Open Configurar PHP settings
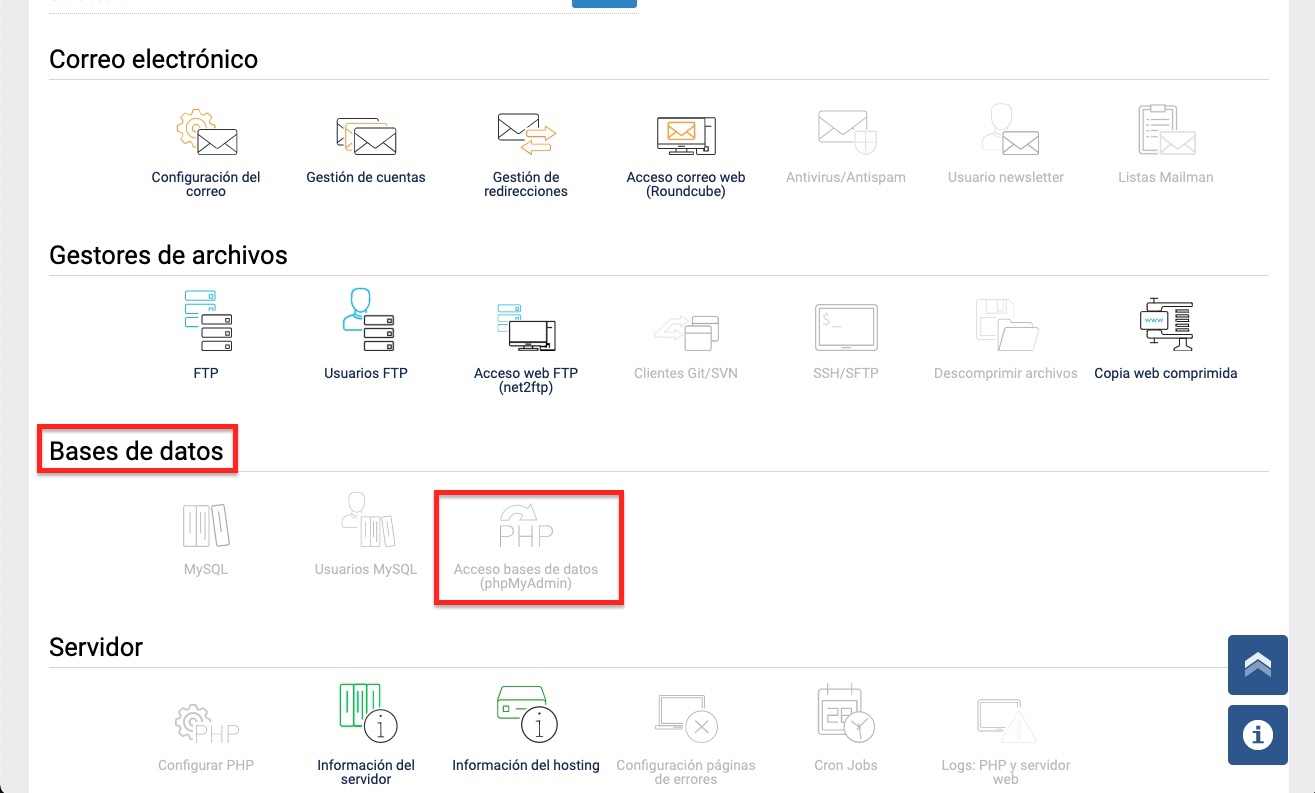1315x793 pixels. pos(205,725)
